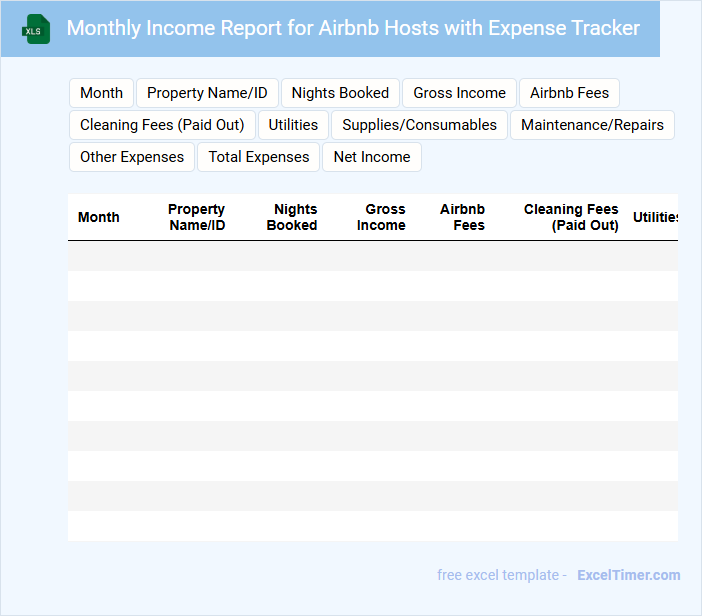Click the green XLS file icon
This screenshot has height=616, width=702.
click(36, 29)
